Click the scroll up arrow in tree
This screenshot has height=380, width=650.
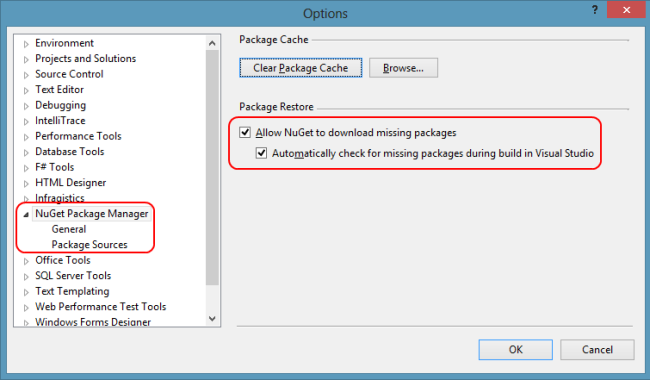212,43
